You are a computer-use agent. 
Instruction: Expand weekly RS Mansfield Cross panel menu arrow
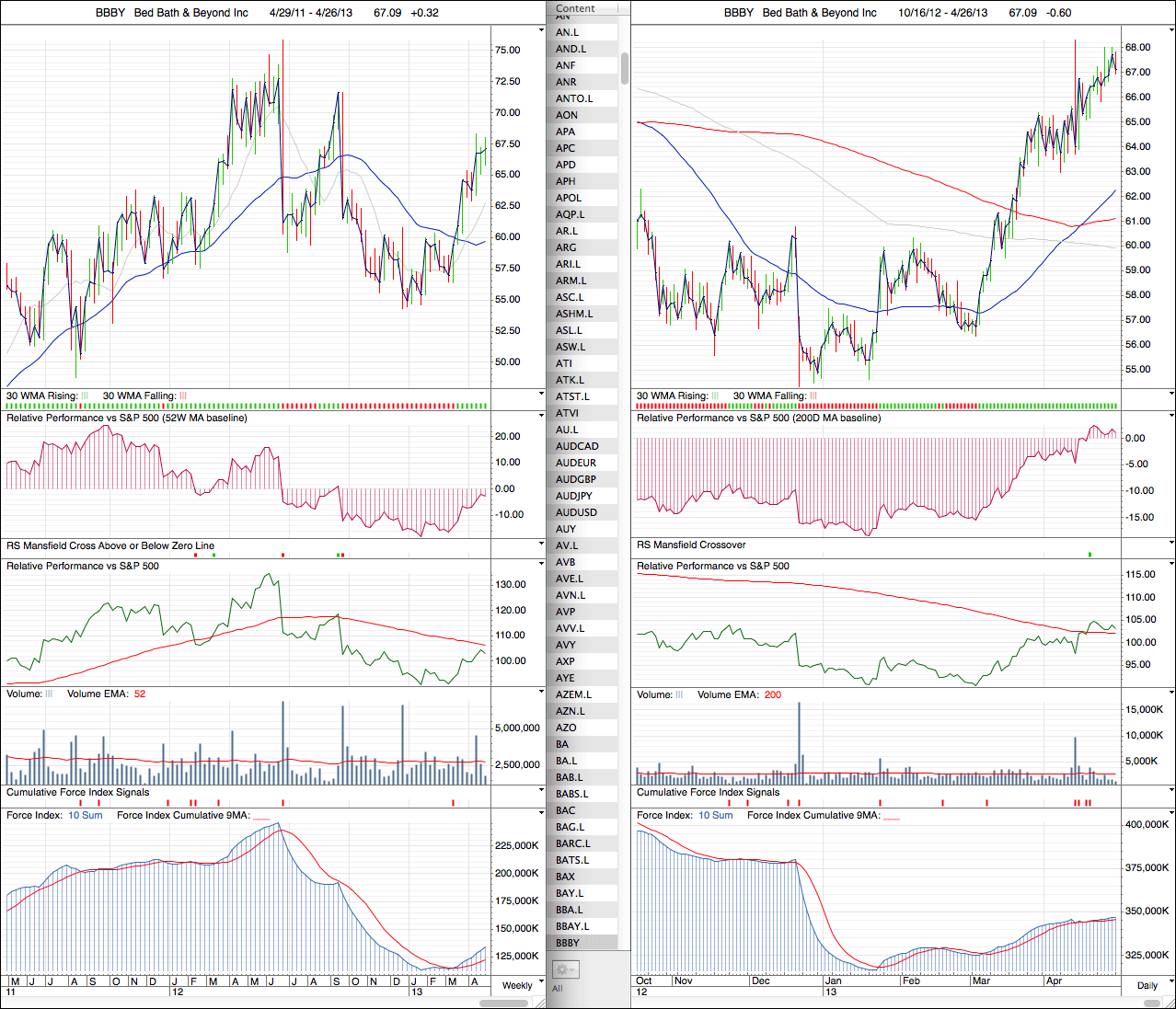(541, 545)
